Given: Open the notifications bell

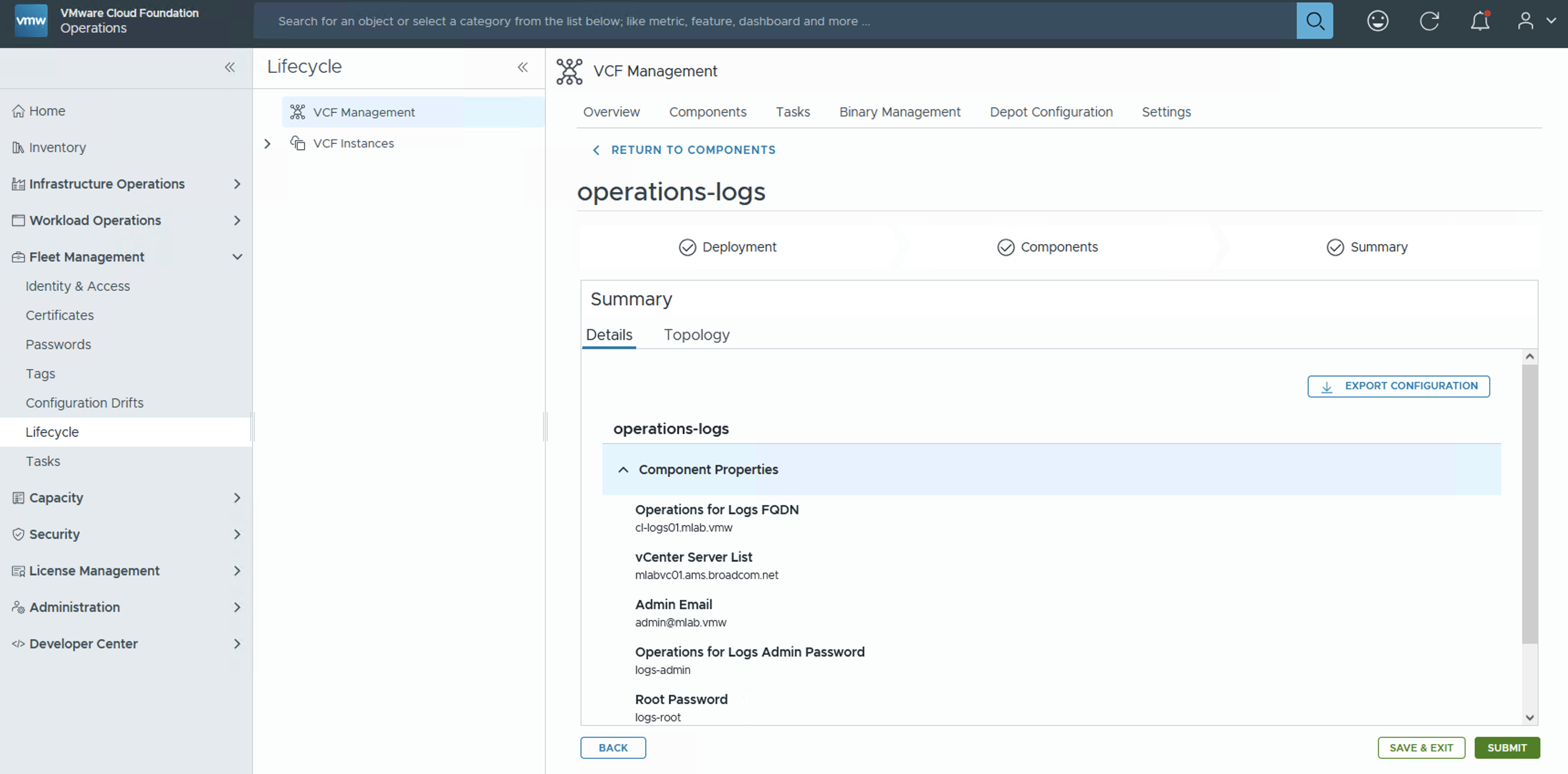Looking at the screenshot, I should click(x=1480, y=21).
